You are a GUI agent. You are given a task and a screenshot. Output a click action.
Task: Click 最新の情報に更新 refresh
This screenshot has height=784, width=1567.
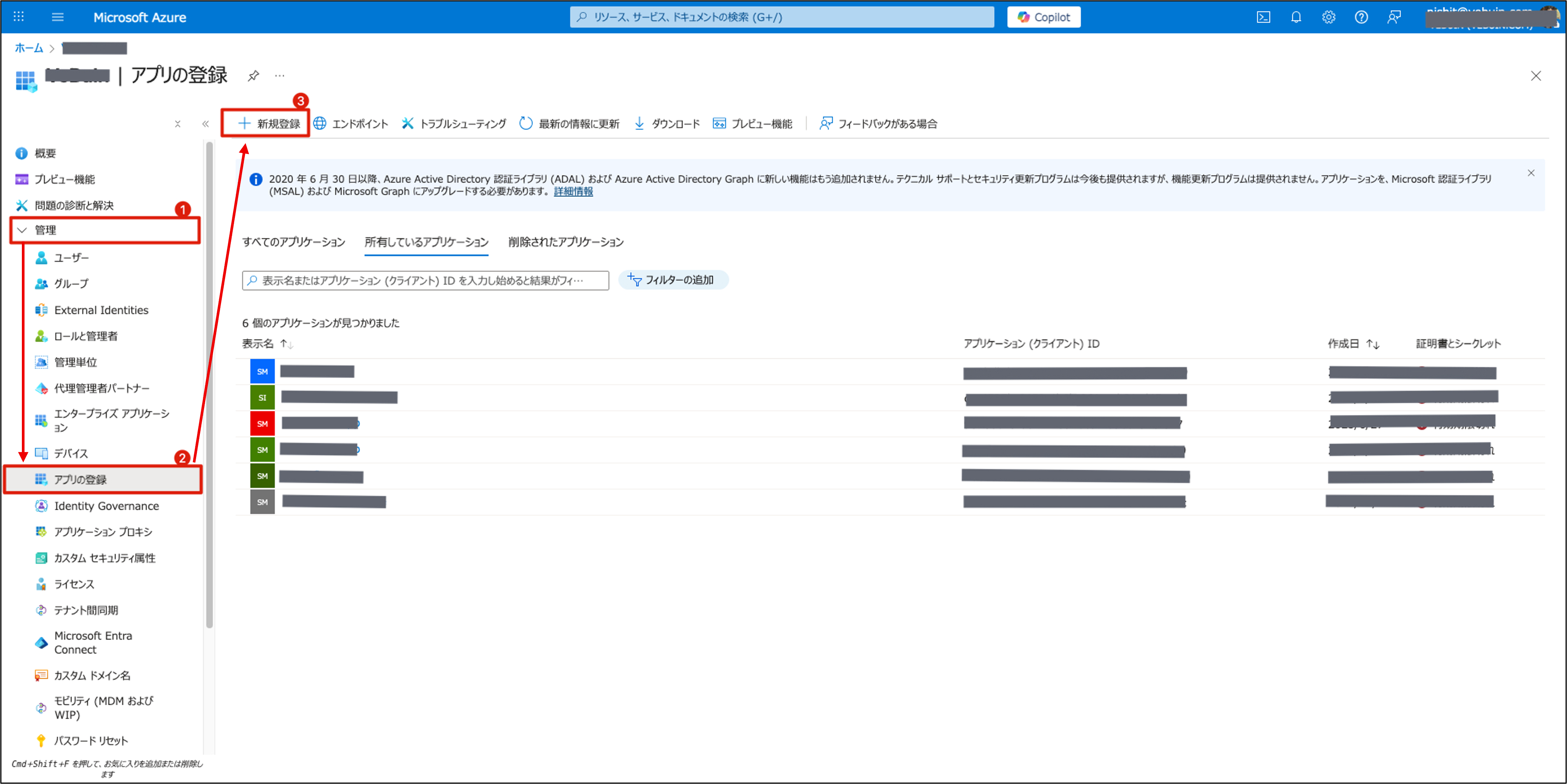tap(569, 123)
